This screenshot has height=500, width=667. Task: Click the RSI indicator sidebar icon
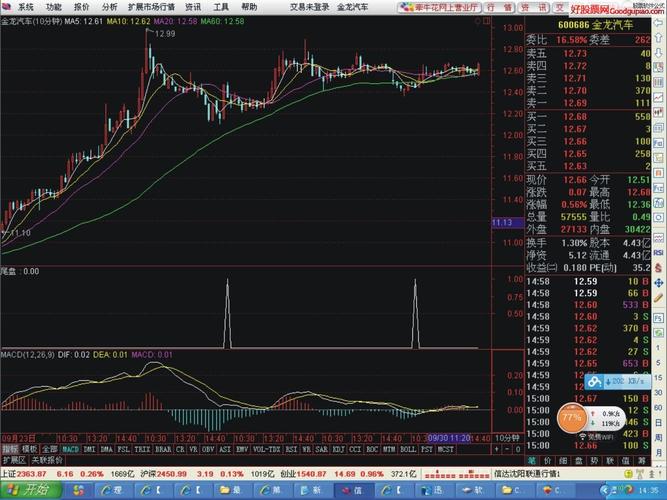point(658,253)
